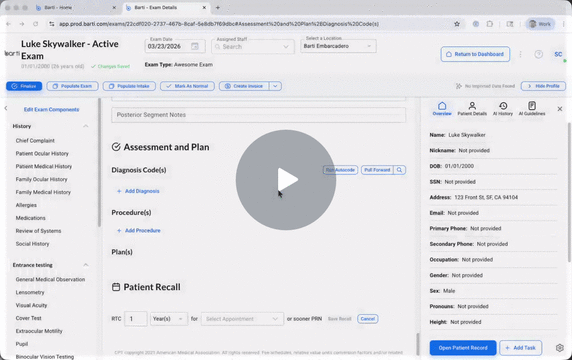Play the video overlay
Image resolution: width=572 pixels, height=360 pixels.
pos(286,180)
